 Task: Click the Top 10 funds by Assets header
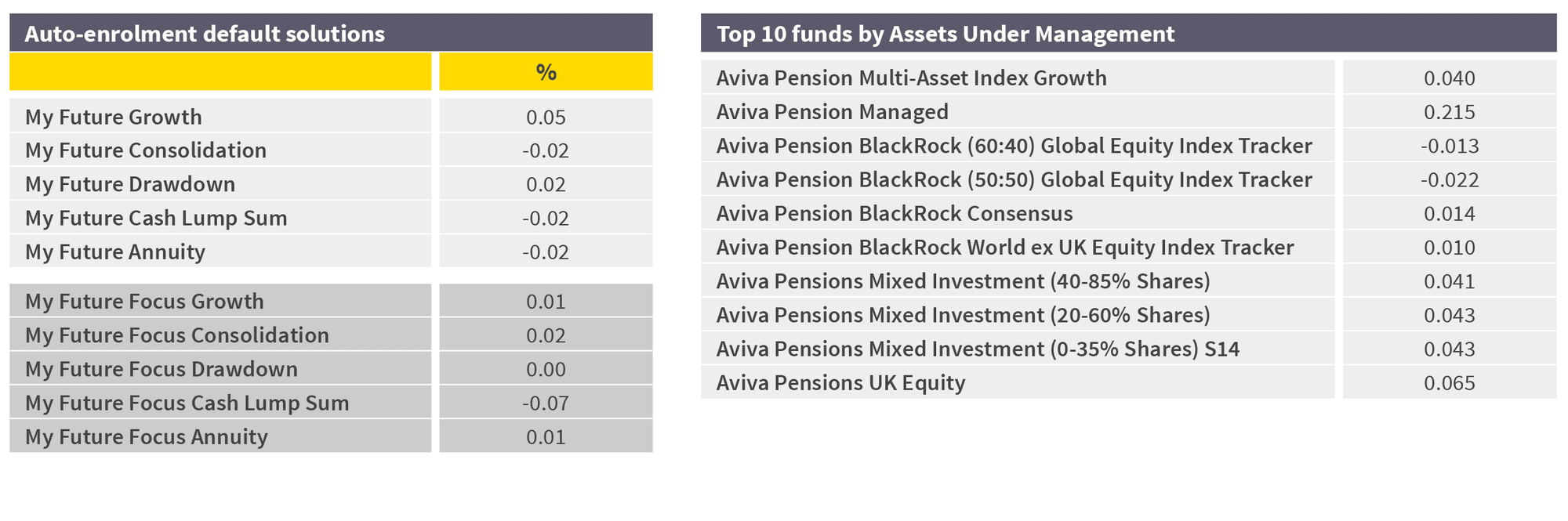pyautogui.click(x=1129, y=33)
